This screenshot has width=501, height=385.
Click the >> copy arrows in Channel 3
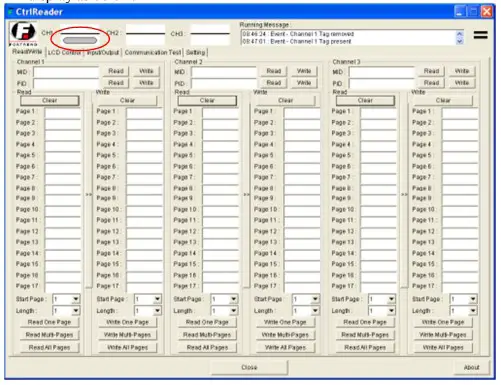click(404, 194)
